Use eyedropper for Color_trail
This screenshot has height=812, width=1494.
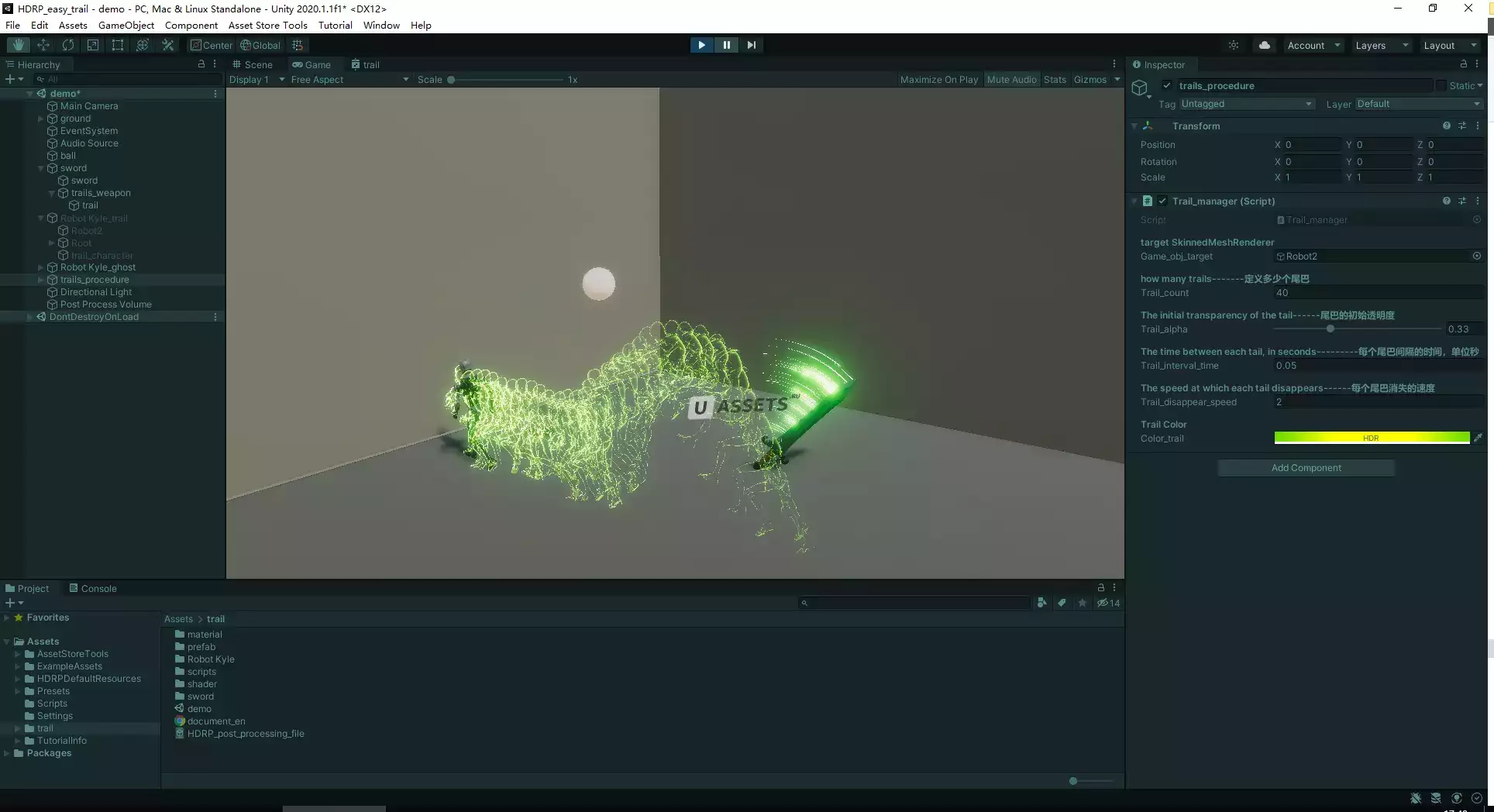[1478, 438]
